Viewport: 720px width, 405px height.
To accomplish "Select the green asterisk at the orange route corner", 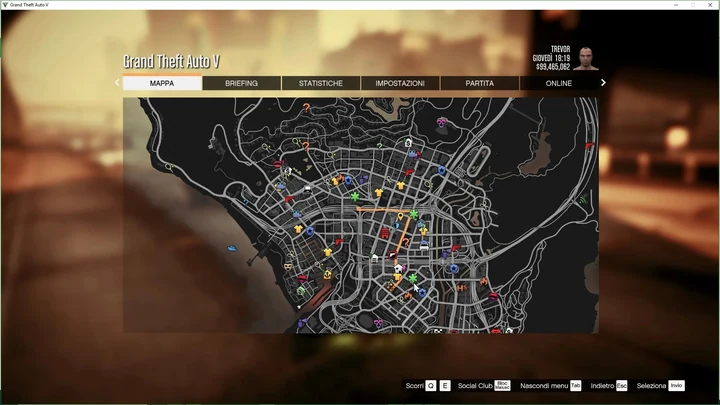I will 414,214.
